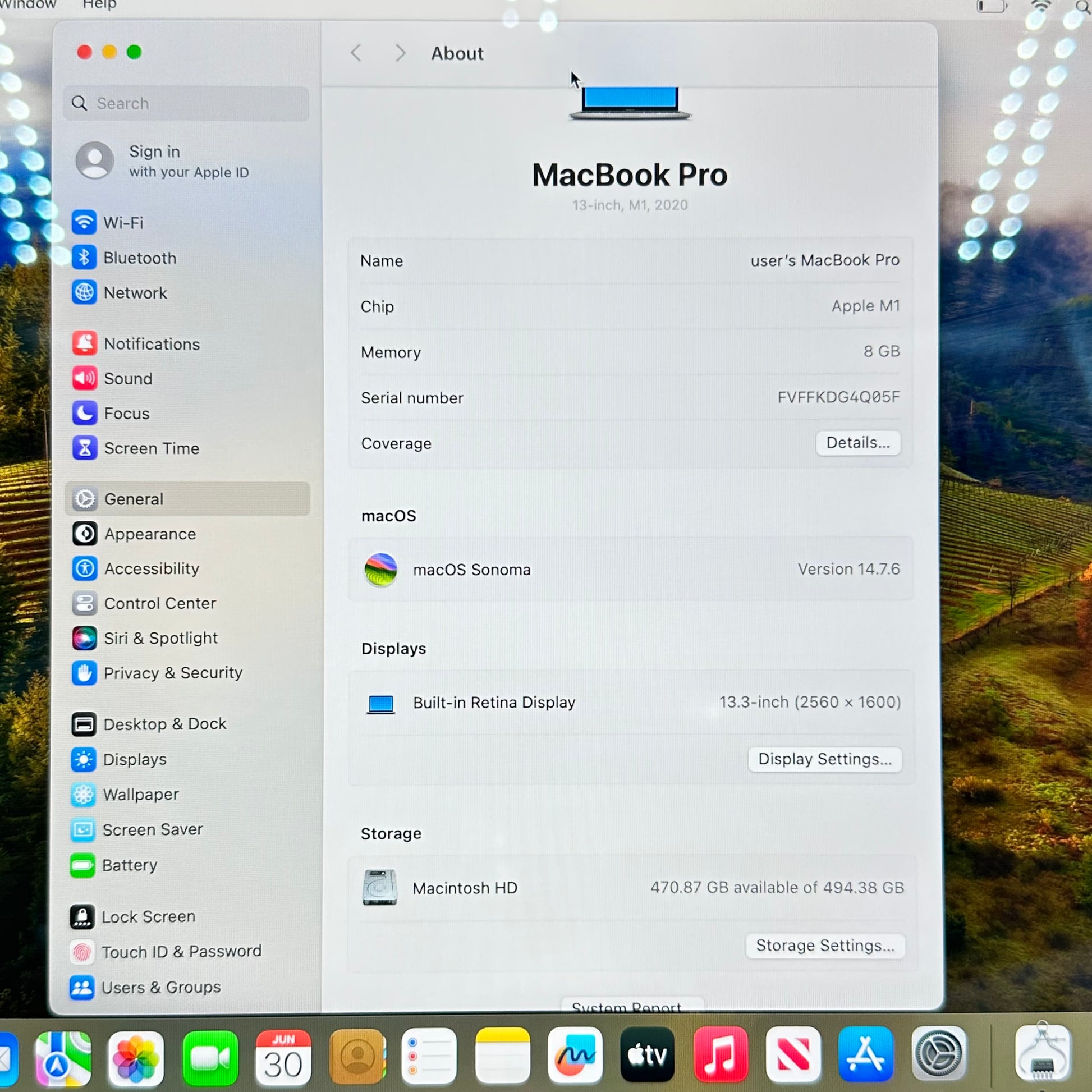Open Storage Settings button

[x=825, y=946]
